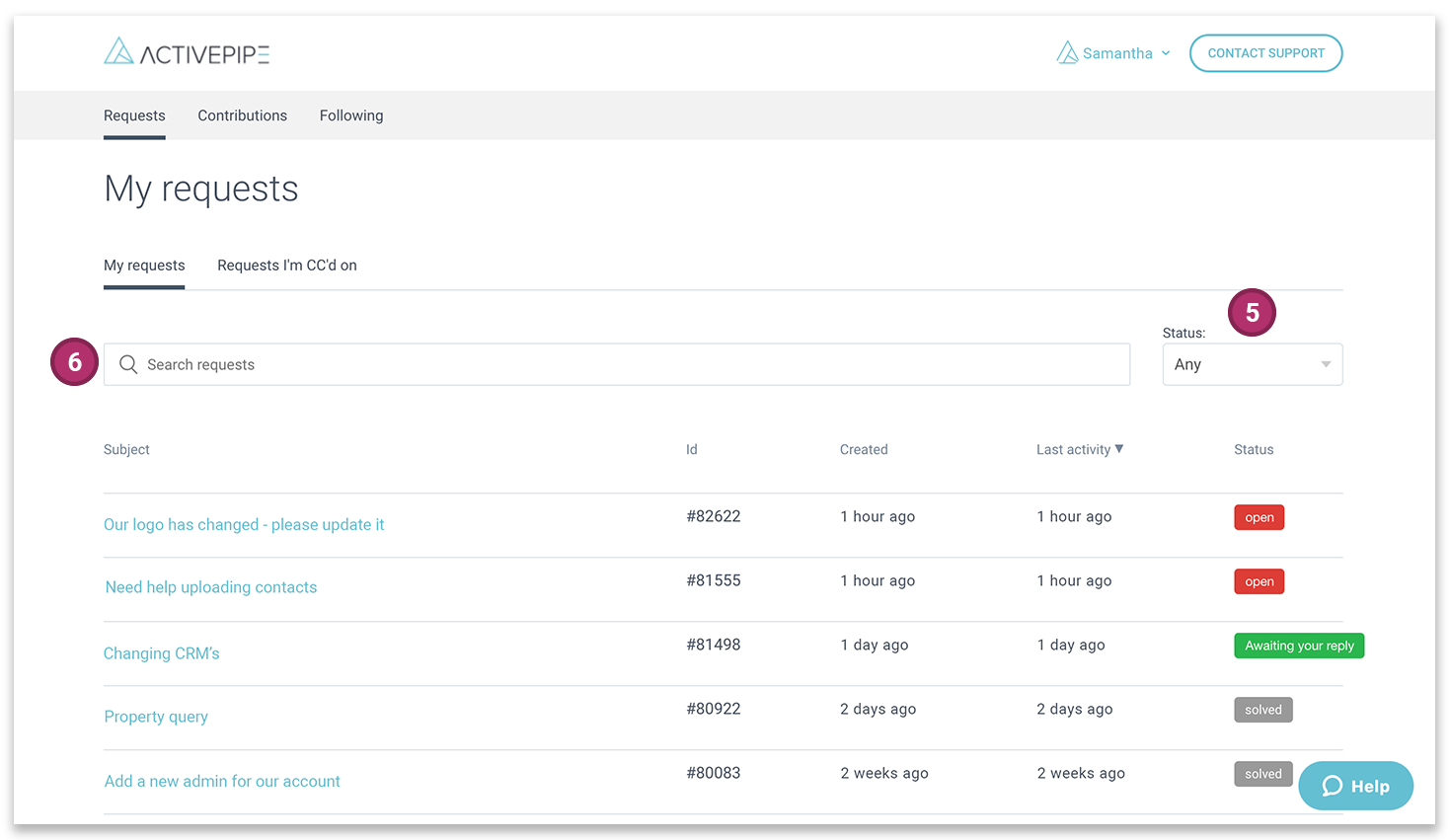Open the Need help uploading contacts ticket

[210, 586]
